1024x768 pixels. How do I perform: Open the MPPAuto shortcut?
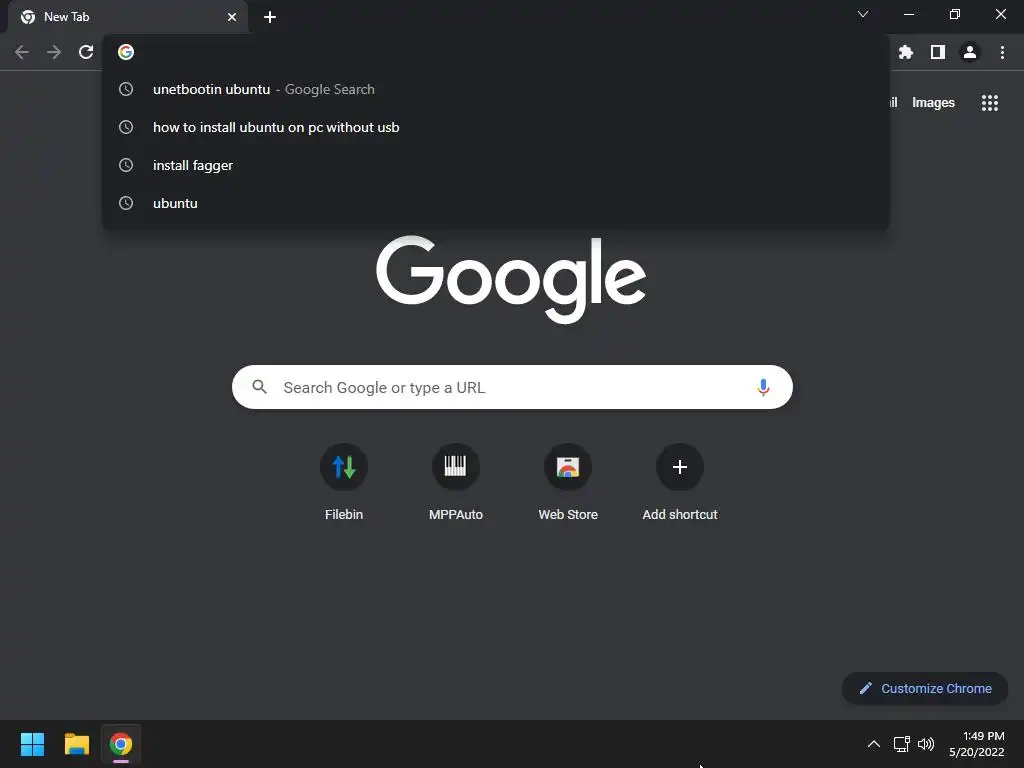click(x=456, y=482)
